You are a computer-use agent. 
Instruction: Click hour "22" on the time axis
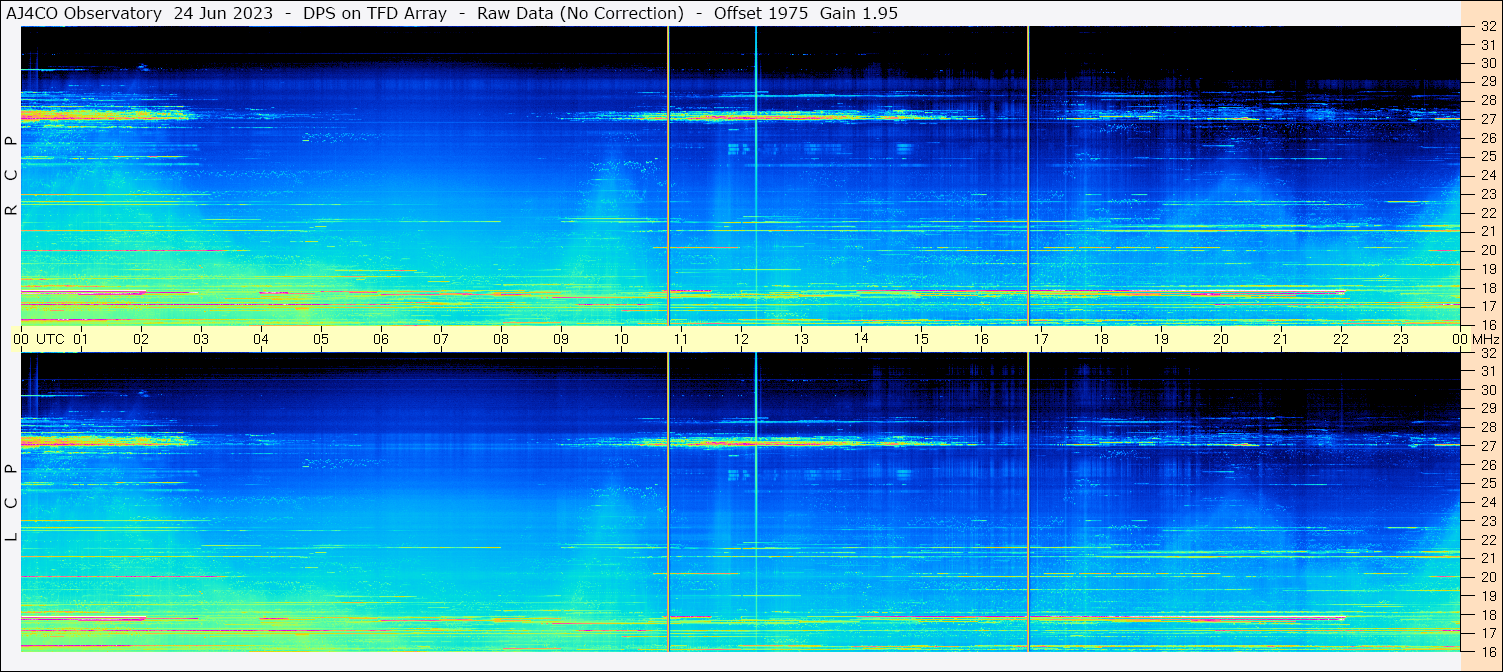coord(1341,339)
